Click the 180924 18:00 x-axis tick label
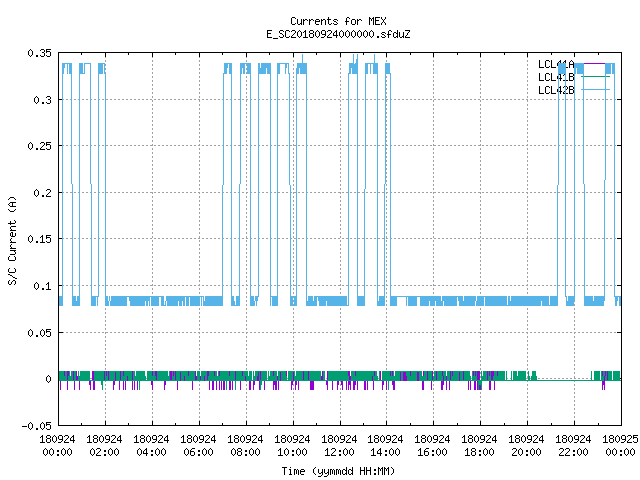The width and height of the screenshot is (640, 480). click(x=479, y=446)
